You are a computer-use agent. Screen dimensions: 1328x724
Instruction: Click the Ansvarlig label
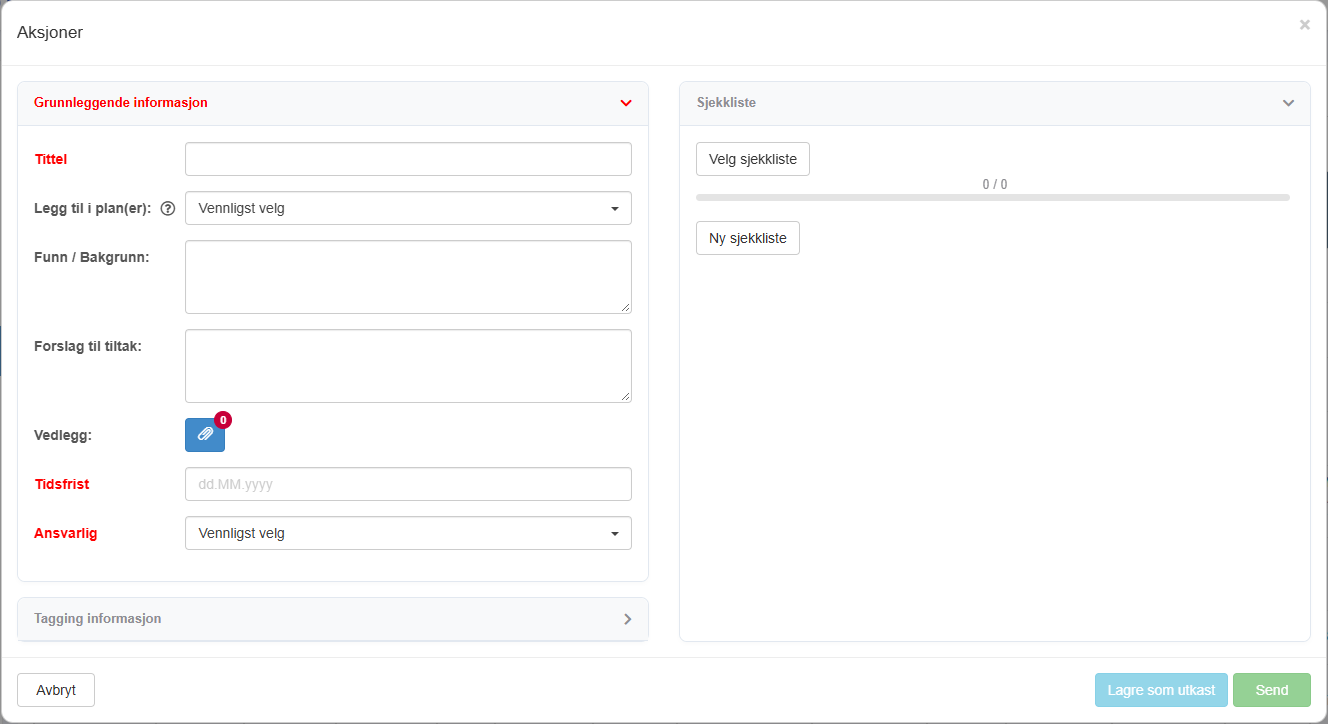pyautogui.click(x=66, y=533)
